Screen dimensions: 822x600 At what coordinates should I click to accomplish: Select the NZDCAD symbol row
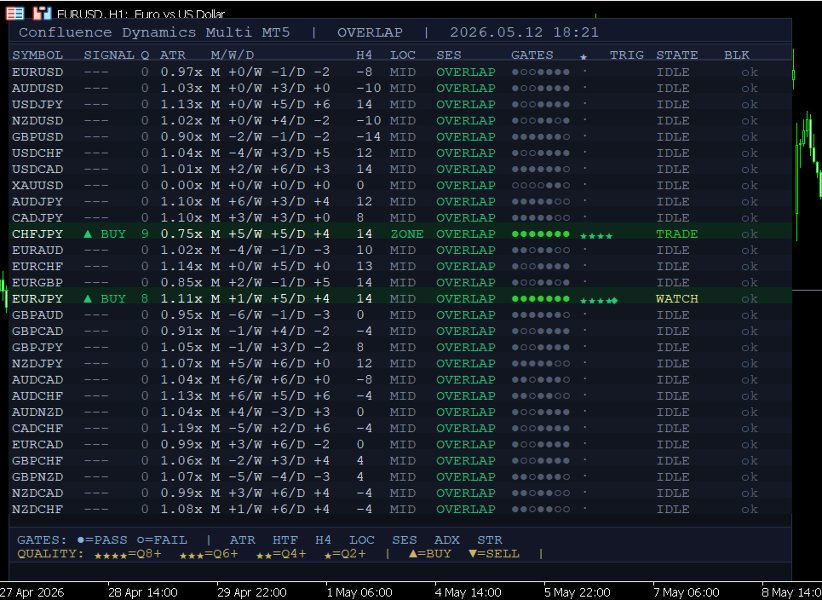[x=400, y=493]
